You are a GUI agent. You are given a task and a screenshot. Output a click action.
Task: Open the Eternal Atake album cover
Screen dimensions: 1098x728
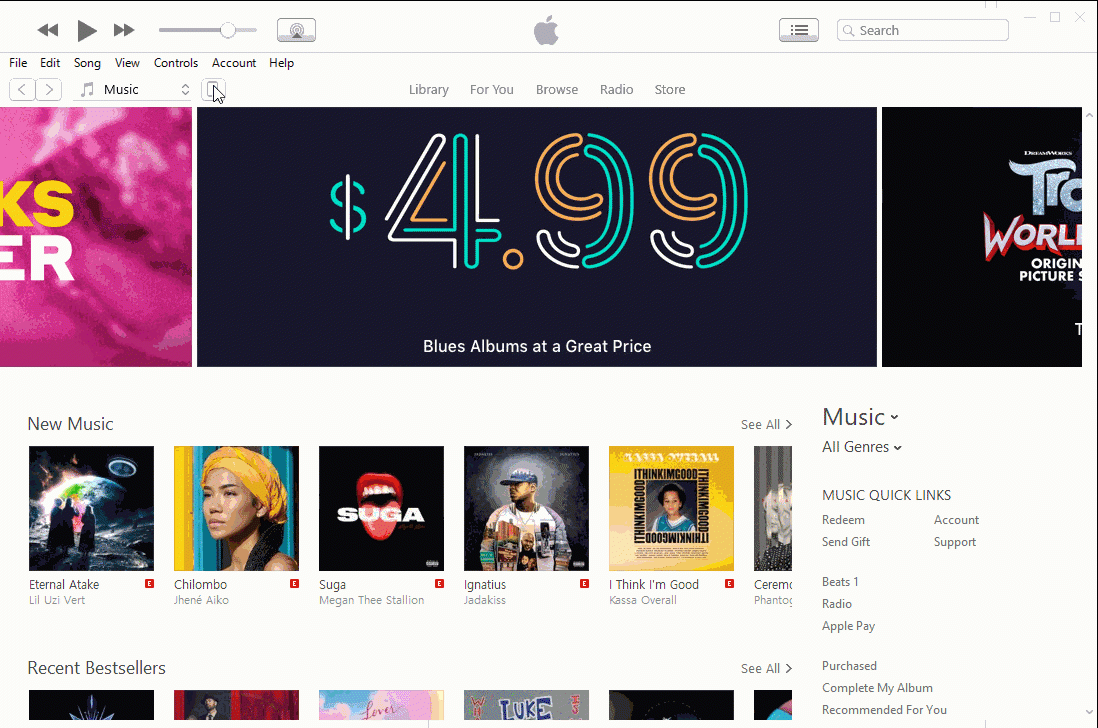(91, 508)
